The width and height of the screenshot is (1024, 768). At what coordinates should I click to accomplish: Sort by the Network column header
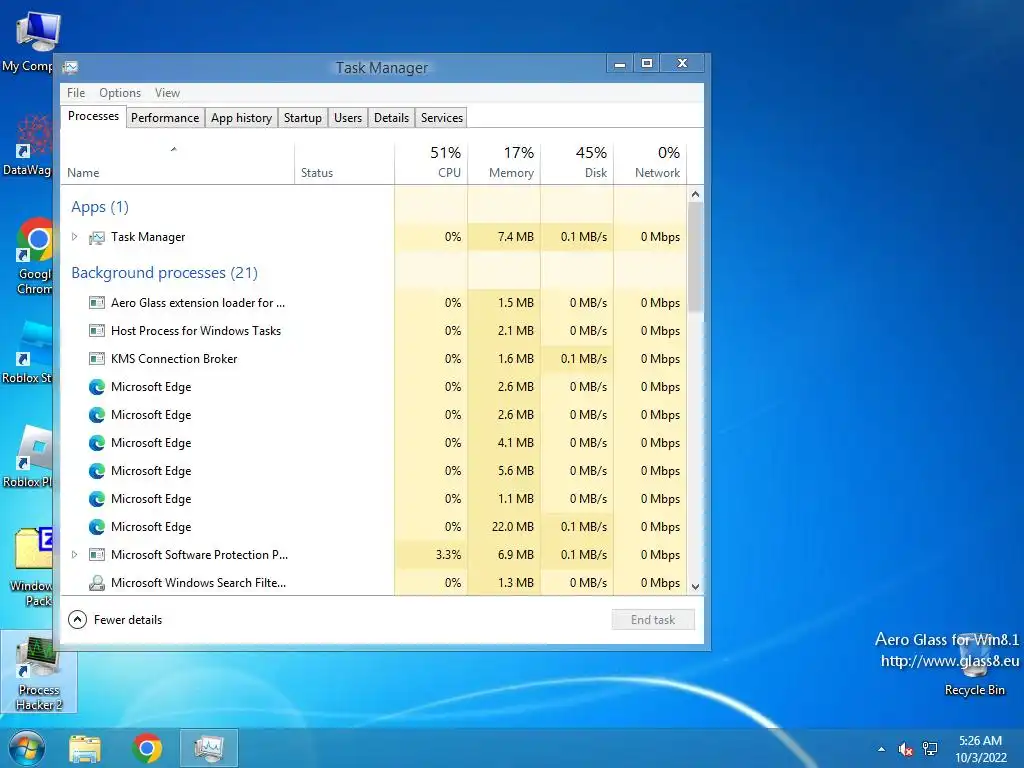click(x=650, y=162)
